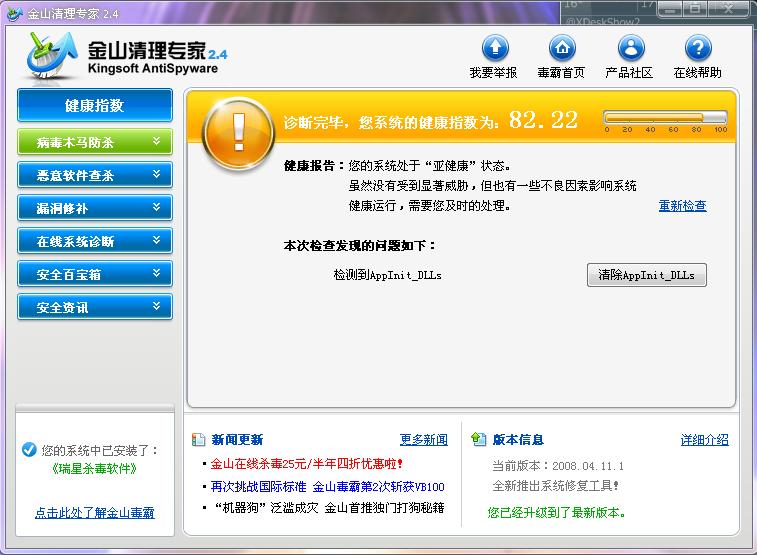Viewport: 757px width, 555px height.
Task: Click the 在线帮助 label
Action: tap(698, 73)
